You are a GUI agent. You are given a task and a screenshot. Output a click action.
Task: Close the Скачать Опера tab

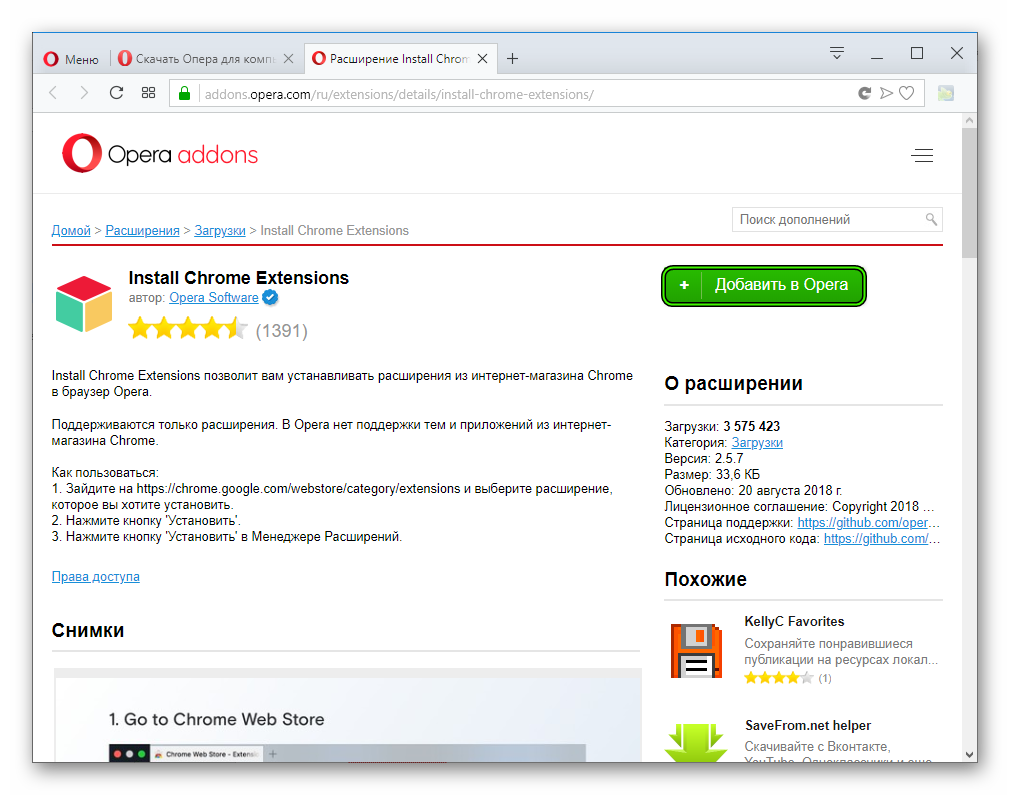point(289,59)
